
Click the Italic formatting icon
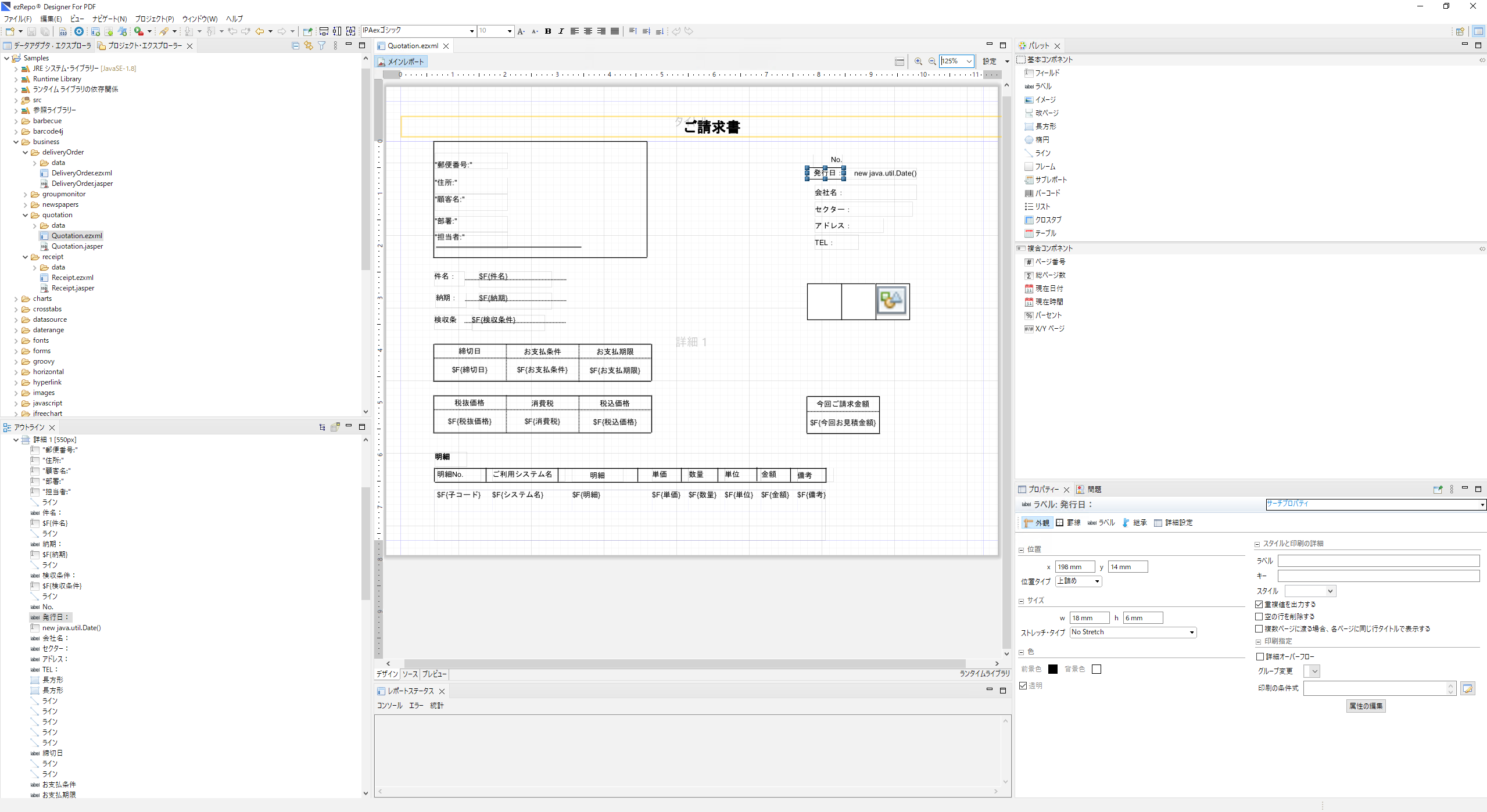pos(561,31)
